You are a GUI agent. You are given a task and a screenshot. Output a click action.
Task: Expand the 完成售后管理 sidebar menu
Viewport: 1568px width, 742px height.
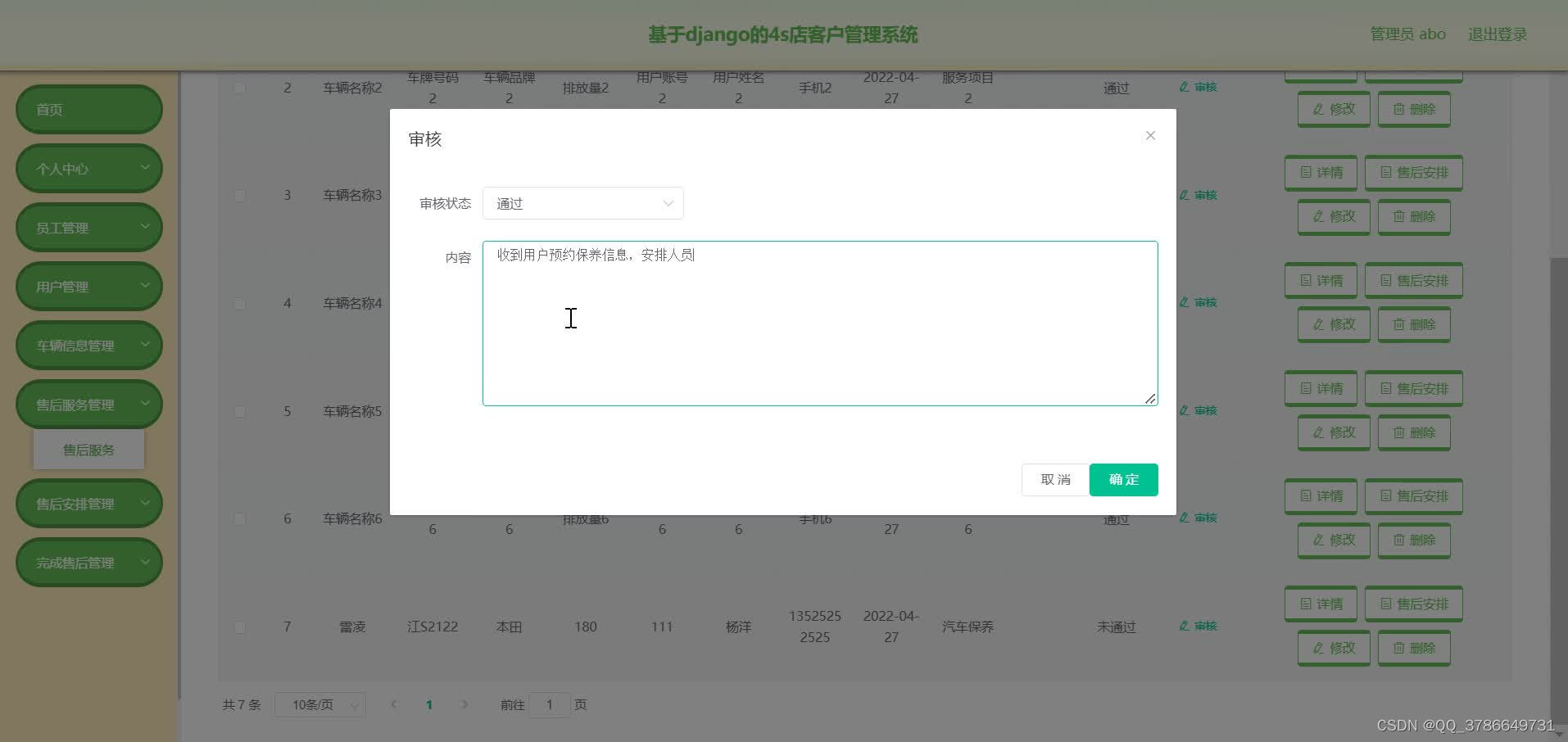click(89, 562)
